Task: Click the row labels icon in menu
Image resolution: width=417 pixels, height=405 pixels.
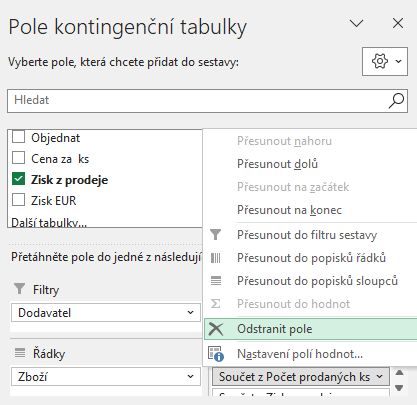Action: [x=216, y=258]
